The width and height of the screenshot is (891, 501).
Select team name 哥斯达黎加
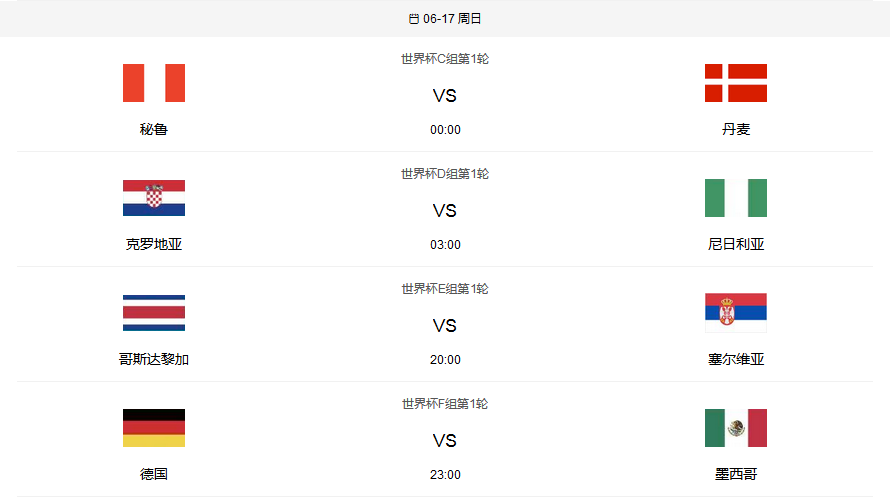tap(154, 359)
